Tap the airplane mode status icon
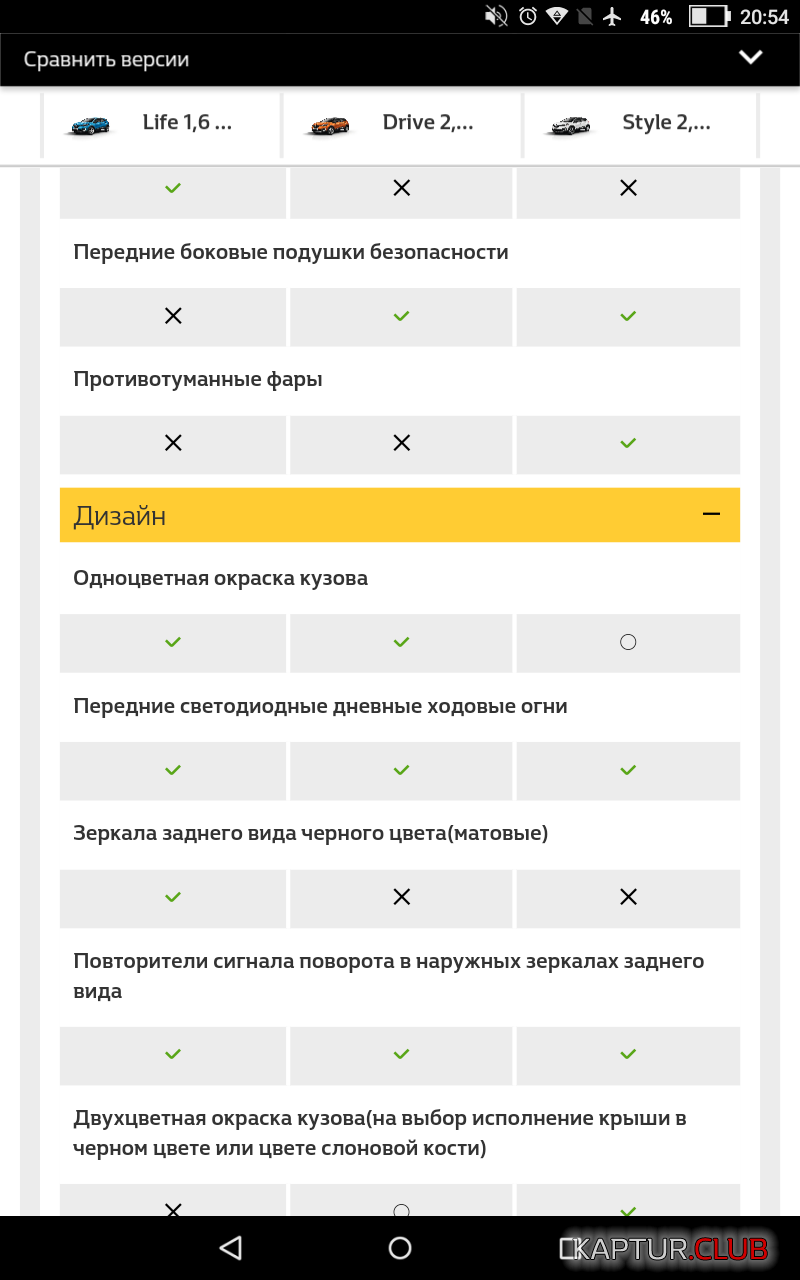The width and height of the screenshot is (800, 1280). 612,16
